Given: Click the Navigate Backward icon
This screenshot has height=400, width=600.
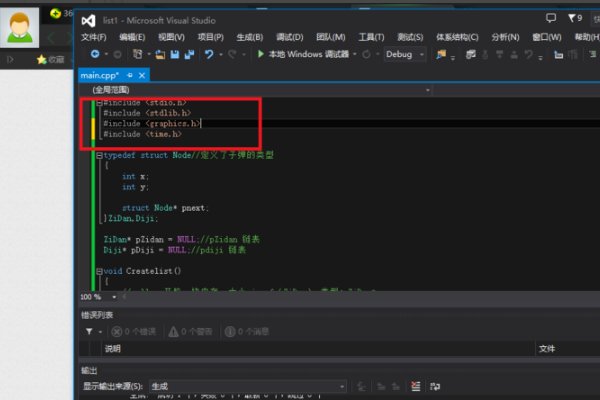Looking at the screenshot, I should click(x=95, y=54).
